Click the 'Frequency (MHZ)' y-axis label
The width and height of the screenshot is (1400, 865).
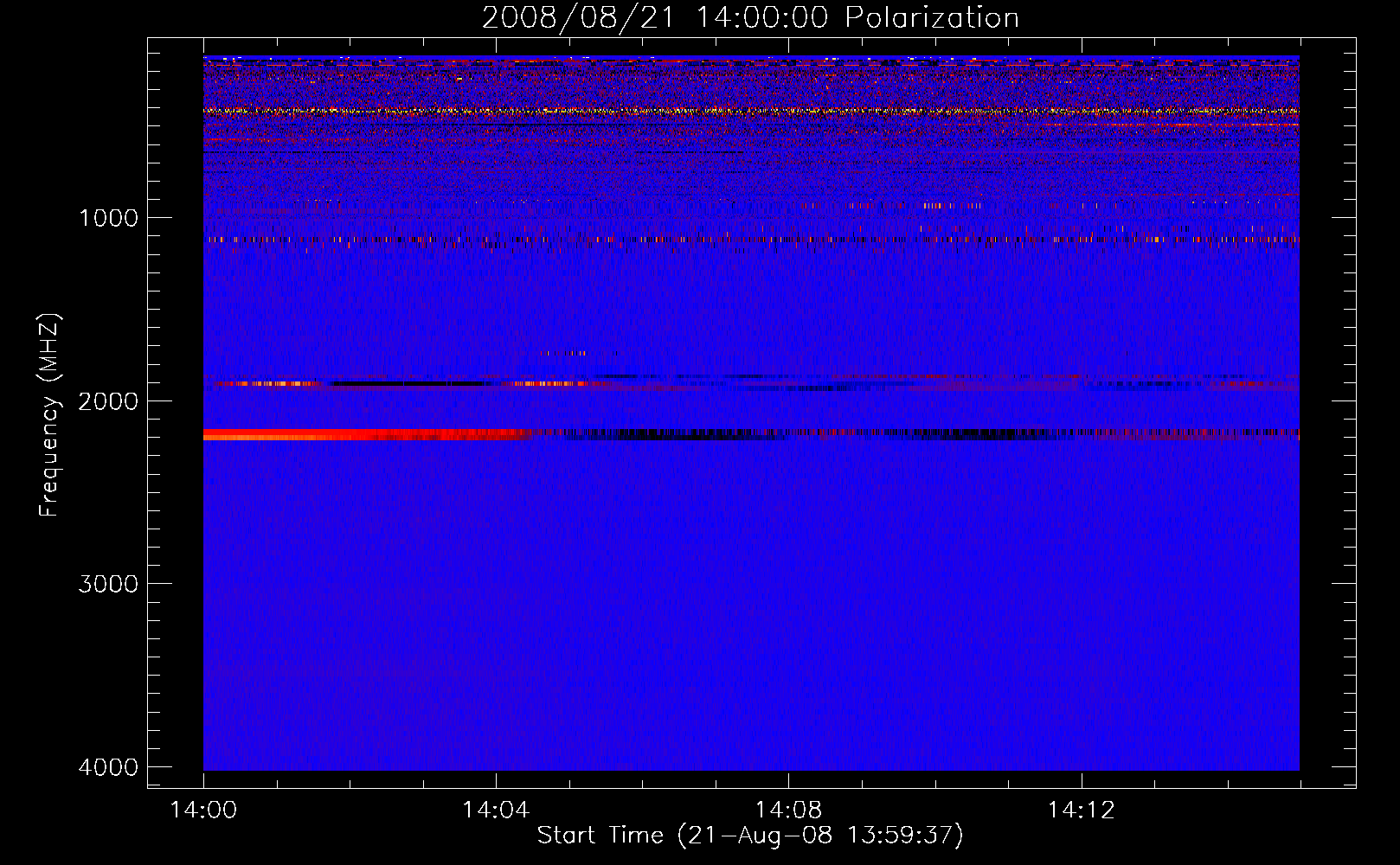[x=49, y=415]
